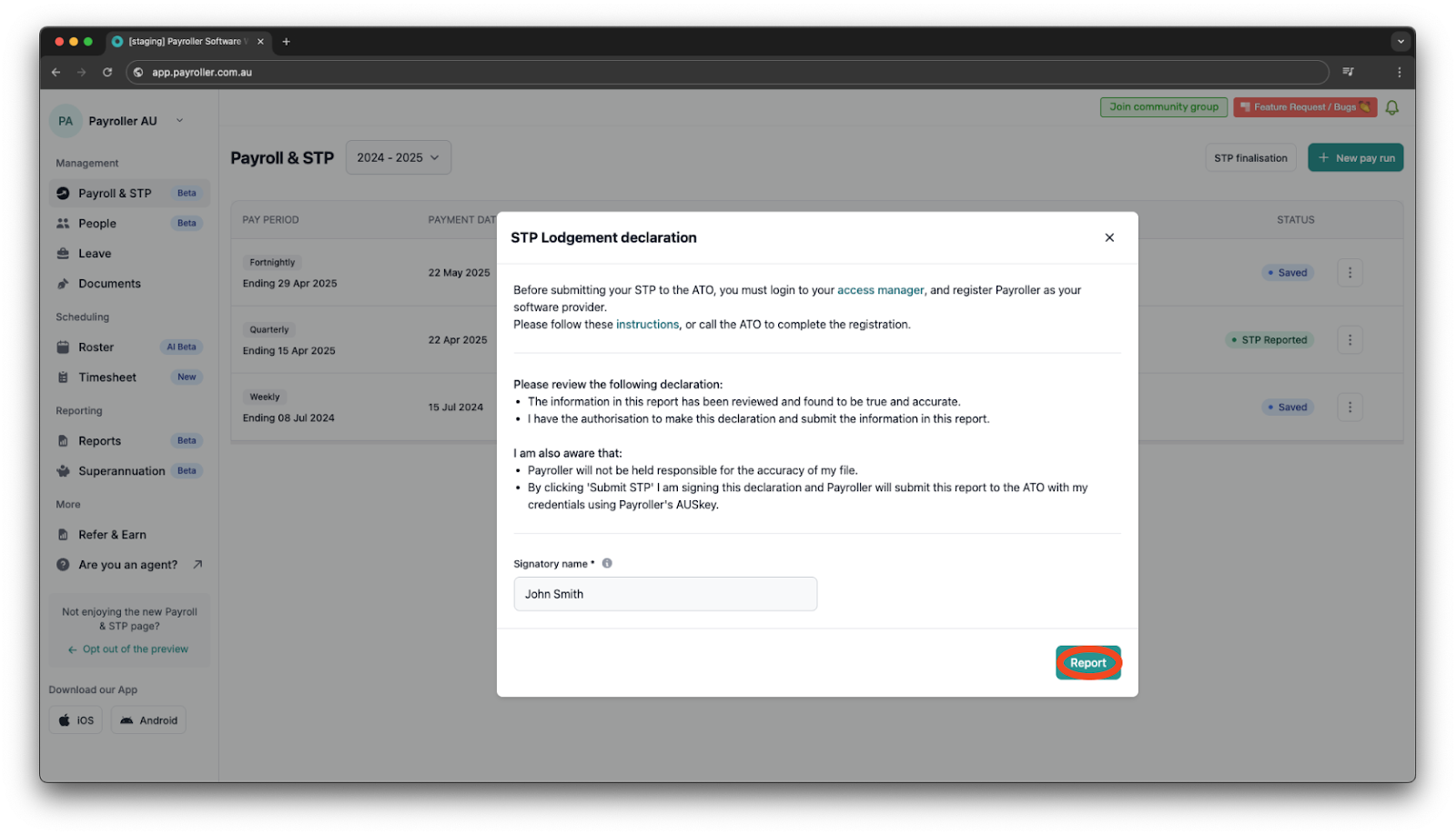Open options menu for Weekly pay run
The width and height of the screenshot is (1456, 835).
[x=1349, y=407]
